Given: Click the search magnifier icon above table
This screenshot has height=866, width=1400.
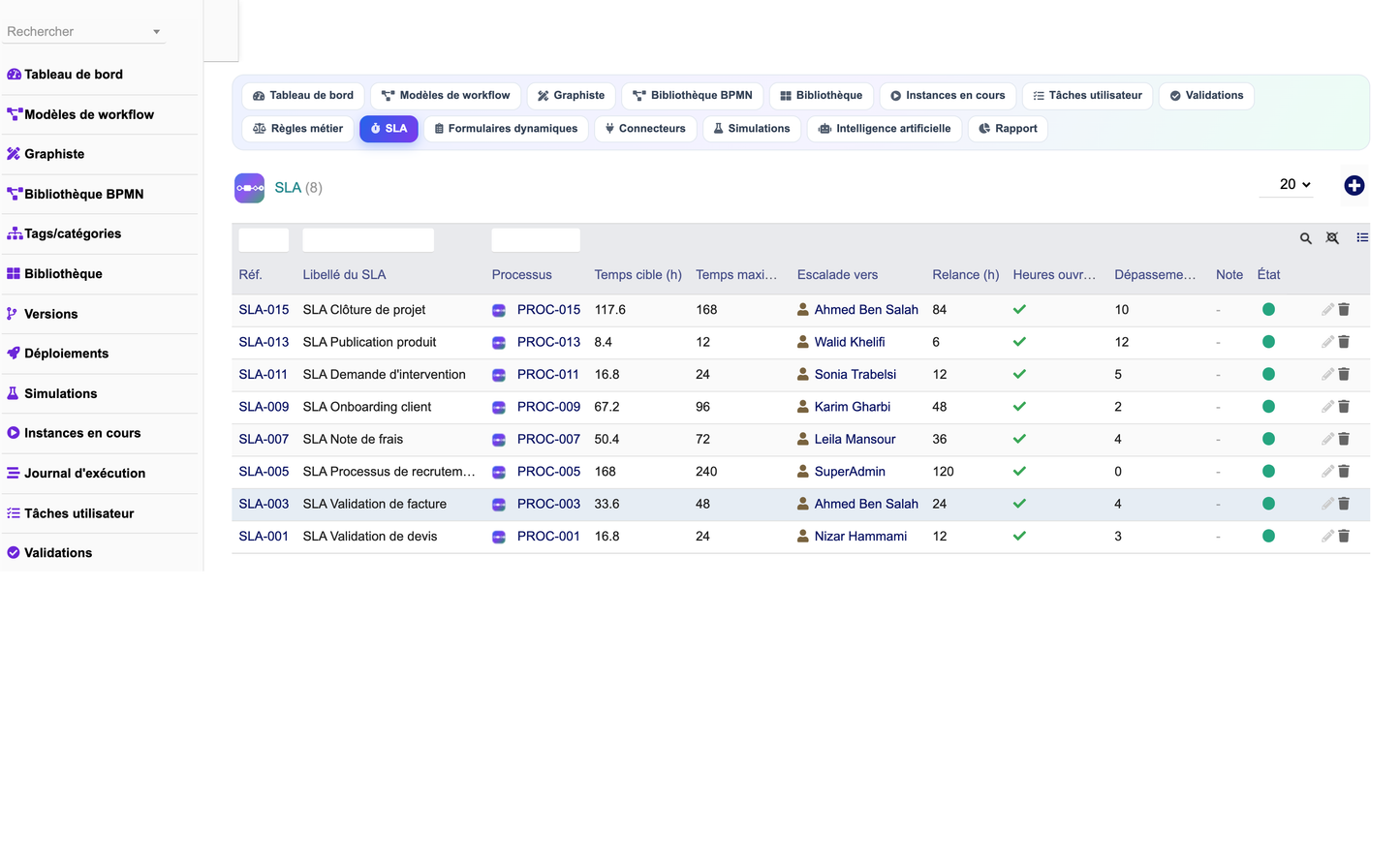Looking at the screenshot, I should pos(1306,238).
